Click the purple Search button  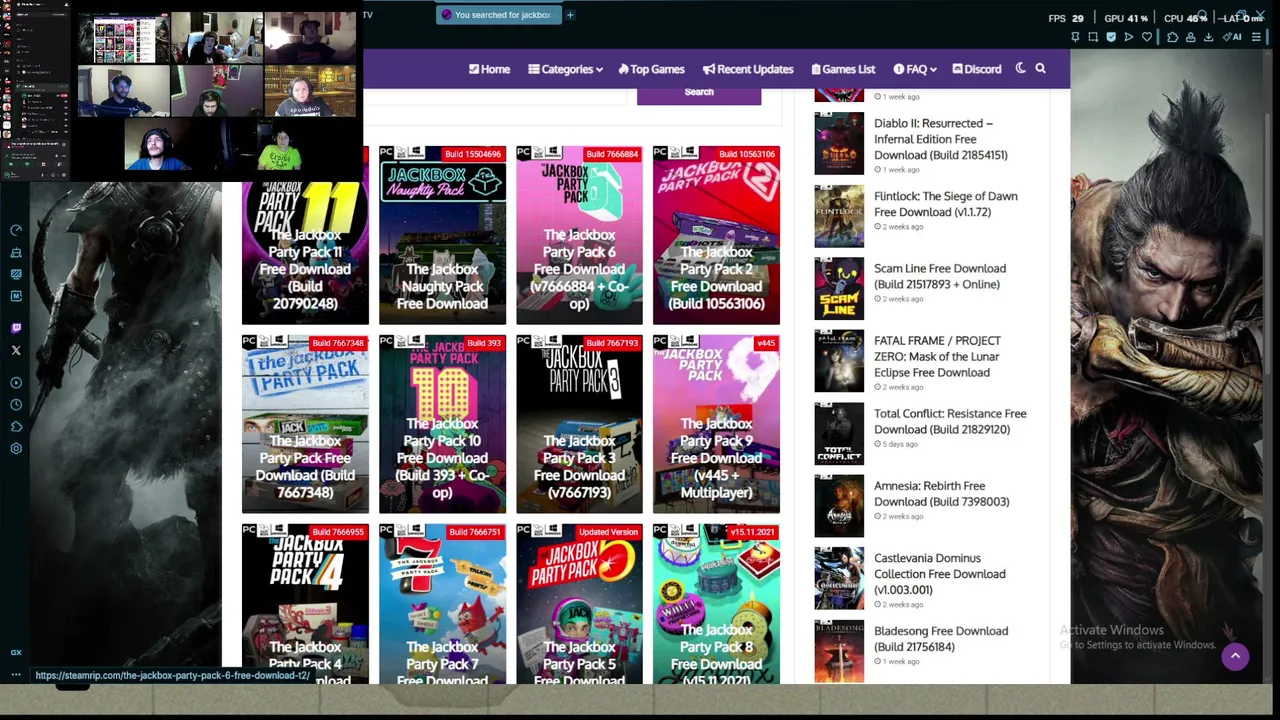pos(699,92)
